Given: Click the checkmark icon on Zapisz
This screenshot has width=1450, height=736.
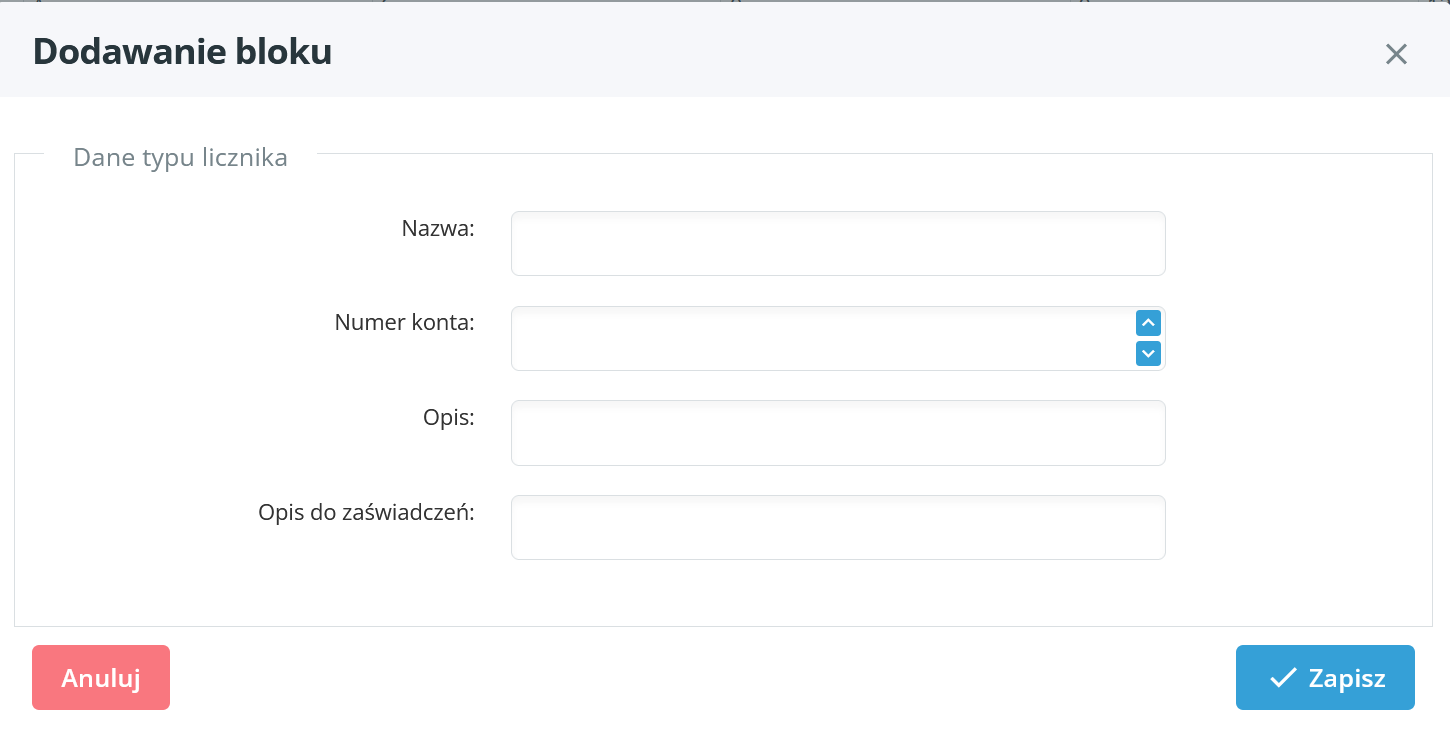Looking at the screenshot, I should pos(1282,678).
